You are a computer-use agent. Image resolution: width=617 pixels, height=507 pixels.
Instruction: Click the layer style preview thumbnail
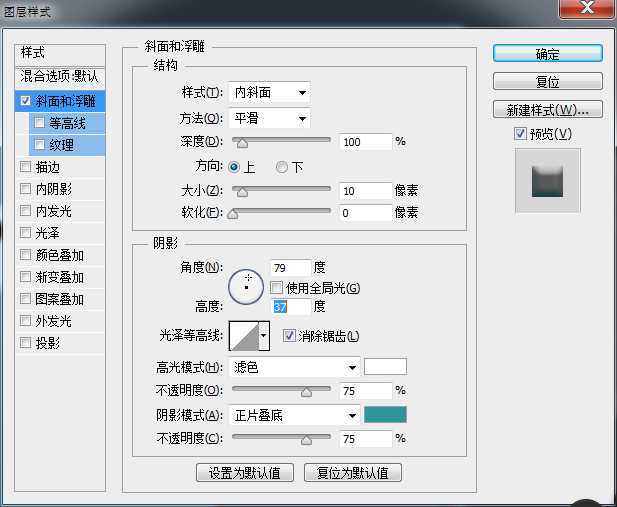[547, 181]
